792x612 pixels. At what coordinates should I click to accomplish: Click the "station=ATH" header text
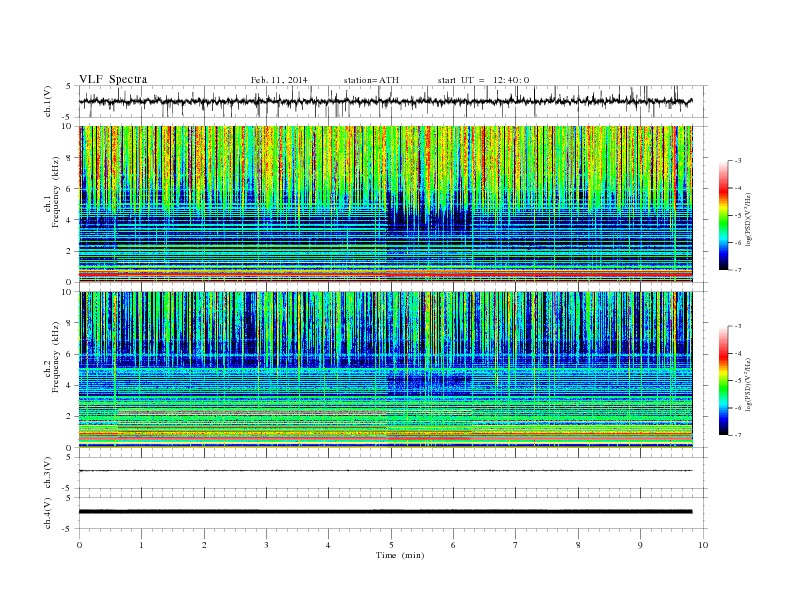[371, 80]
